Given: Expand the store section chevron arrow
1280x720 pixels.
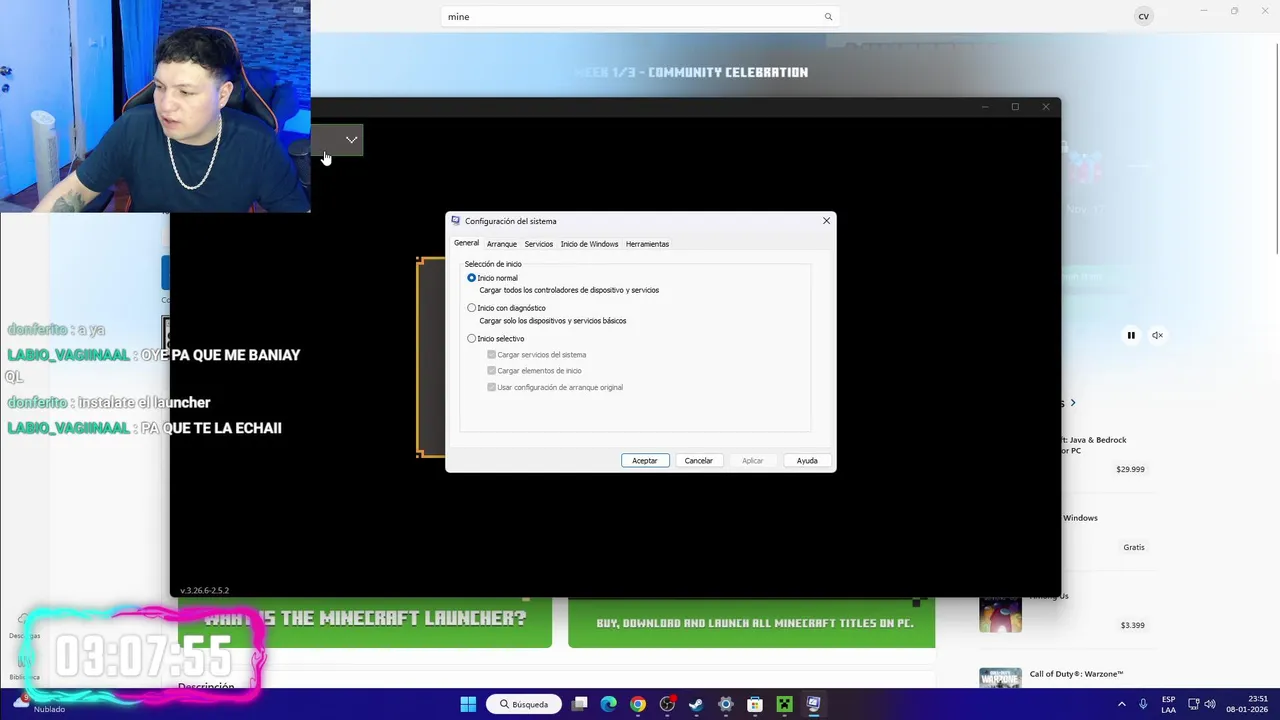Looking at the screenshot, I should pyautogui.click(x=1073, y=403).
